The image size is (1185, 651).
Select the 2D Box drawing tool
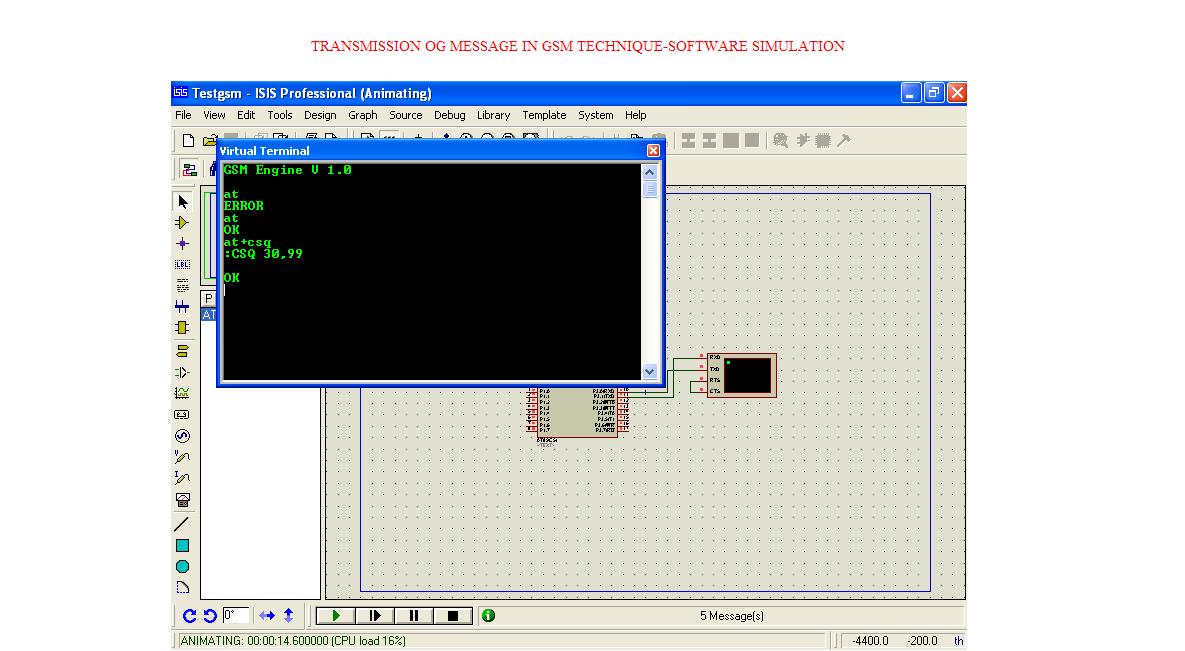click(182, 545)
